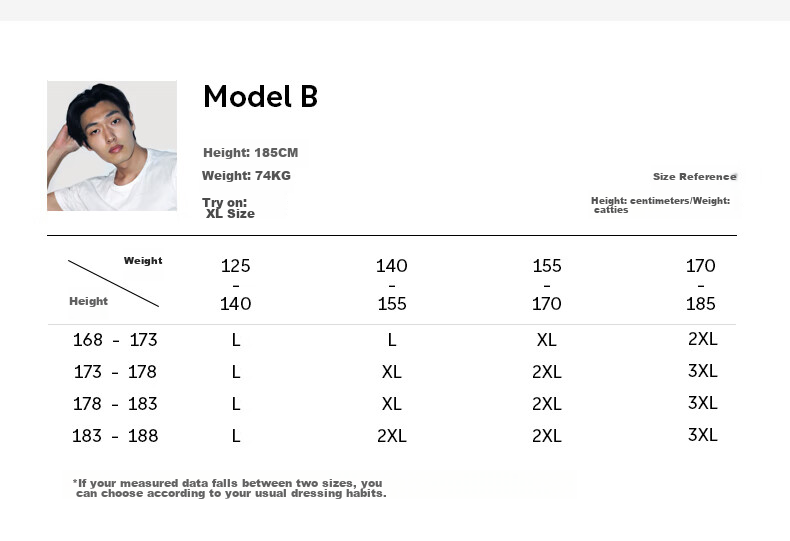Select the 140-155 weight column header
Viewport: 790px width, 541px height.
tap(391, 285)
